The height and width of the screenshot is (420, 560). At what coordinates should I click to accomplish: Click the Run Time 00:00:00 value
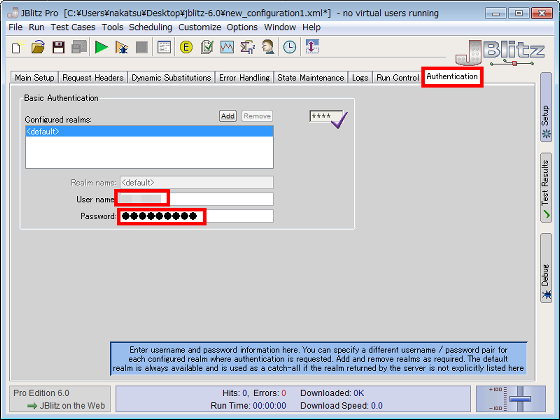269,406
